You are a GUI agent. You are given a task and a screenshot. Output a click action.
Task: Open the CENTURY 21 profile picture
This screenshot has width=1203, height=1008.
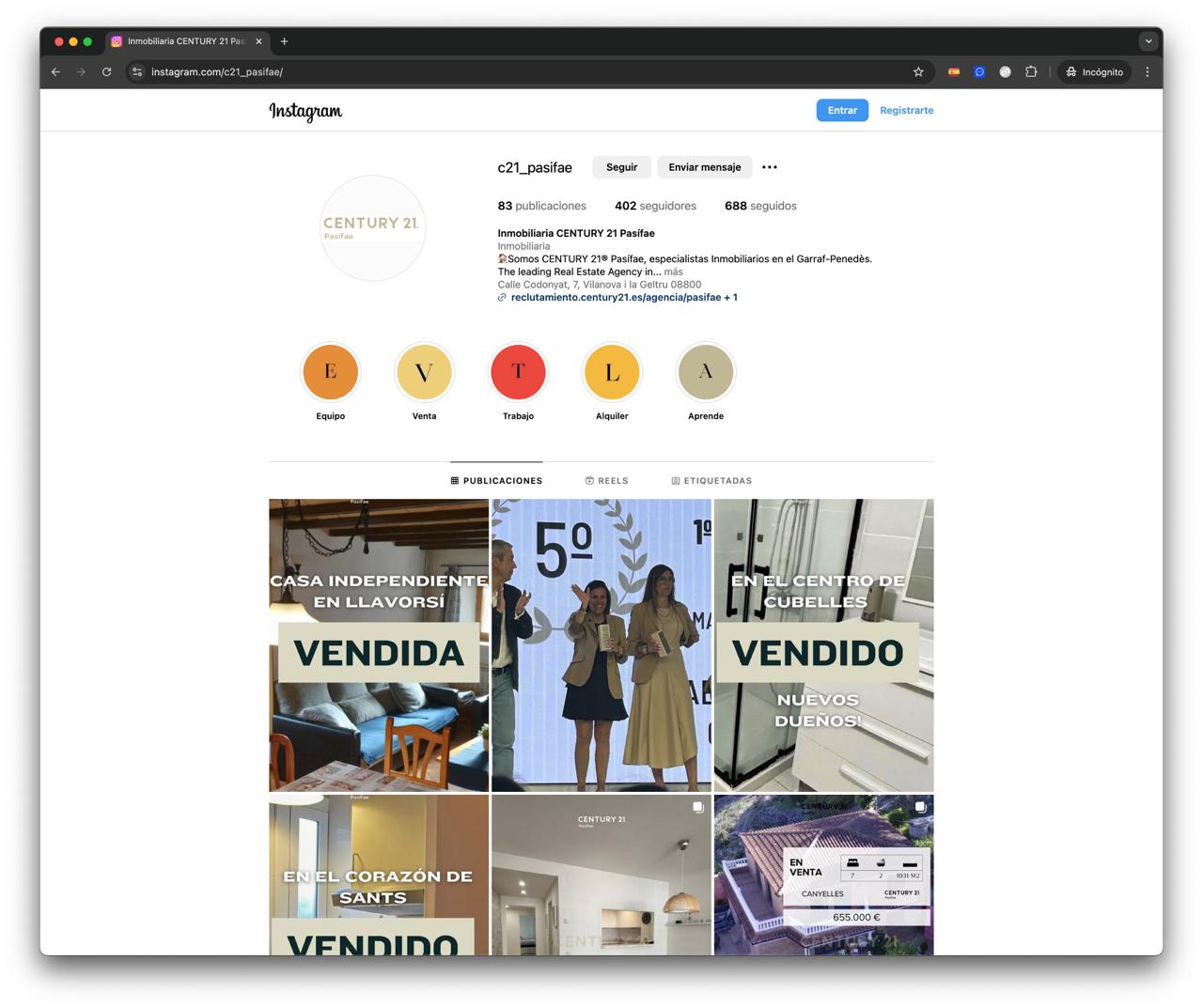tap(373, 227)
